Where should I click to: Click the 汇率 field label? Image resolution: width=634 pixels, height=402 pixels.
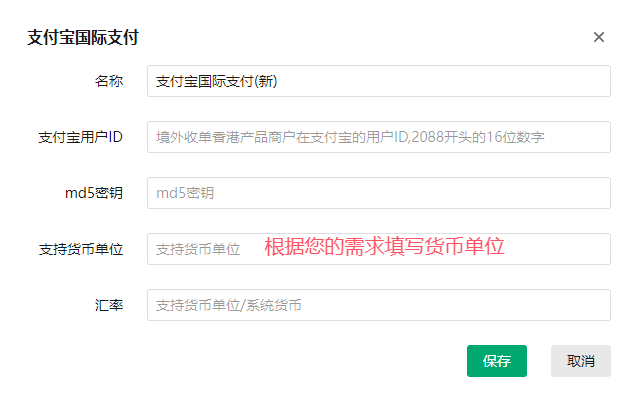(x=109, y=305)
